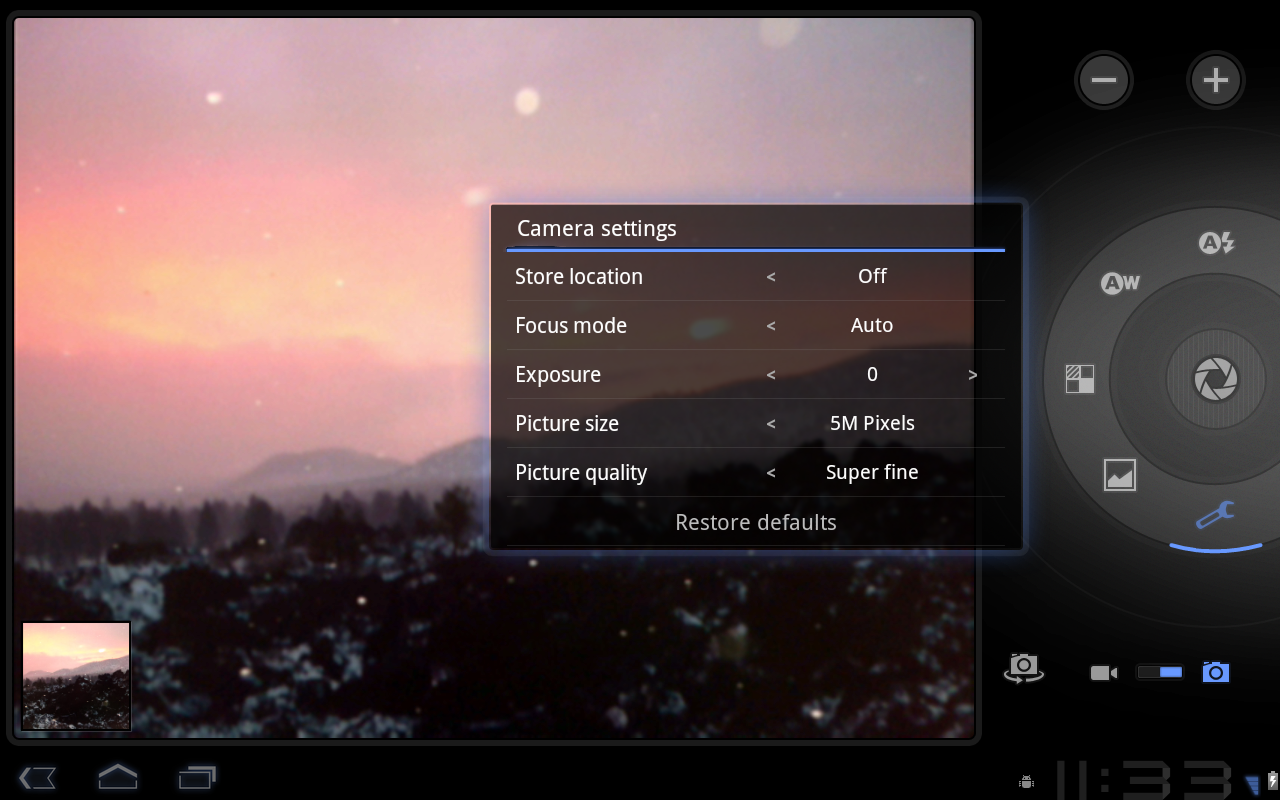Open the flash mode selector on the dial
This screenshot has height=800, width=1280.
tap(1215, 243)
